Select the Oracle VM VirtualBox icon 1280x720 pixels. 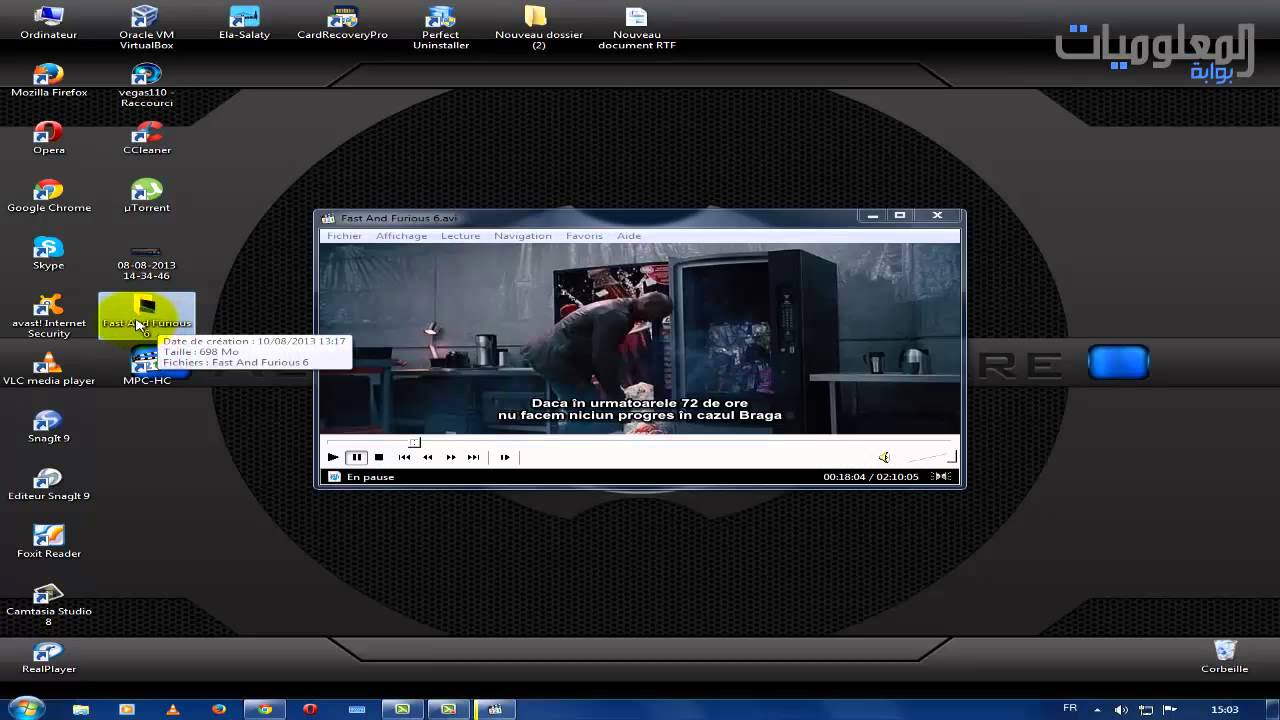(x=146, y=28)
